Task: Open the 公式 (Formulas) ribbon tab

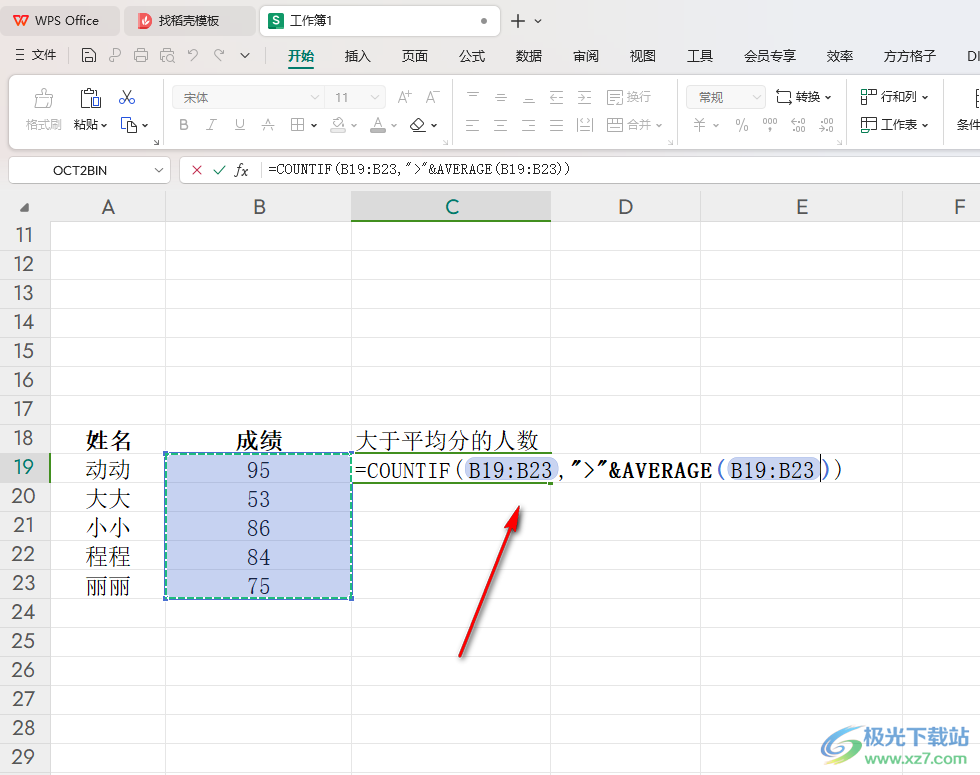Action: (472, 56)
